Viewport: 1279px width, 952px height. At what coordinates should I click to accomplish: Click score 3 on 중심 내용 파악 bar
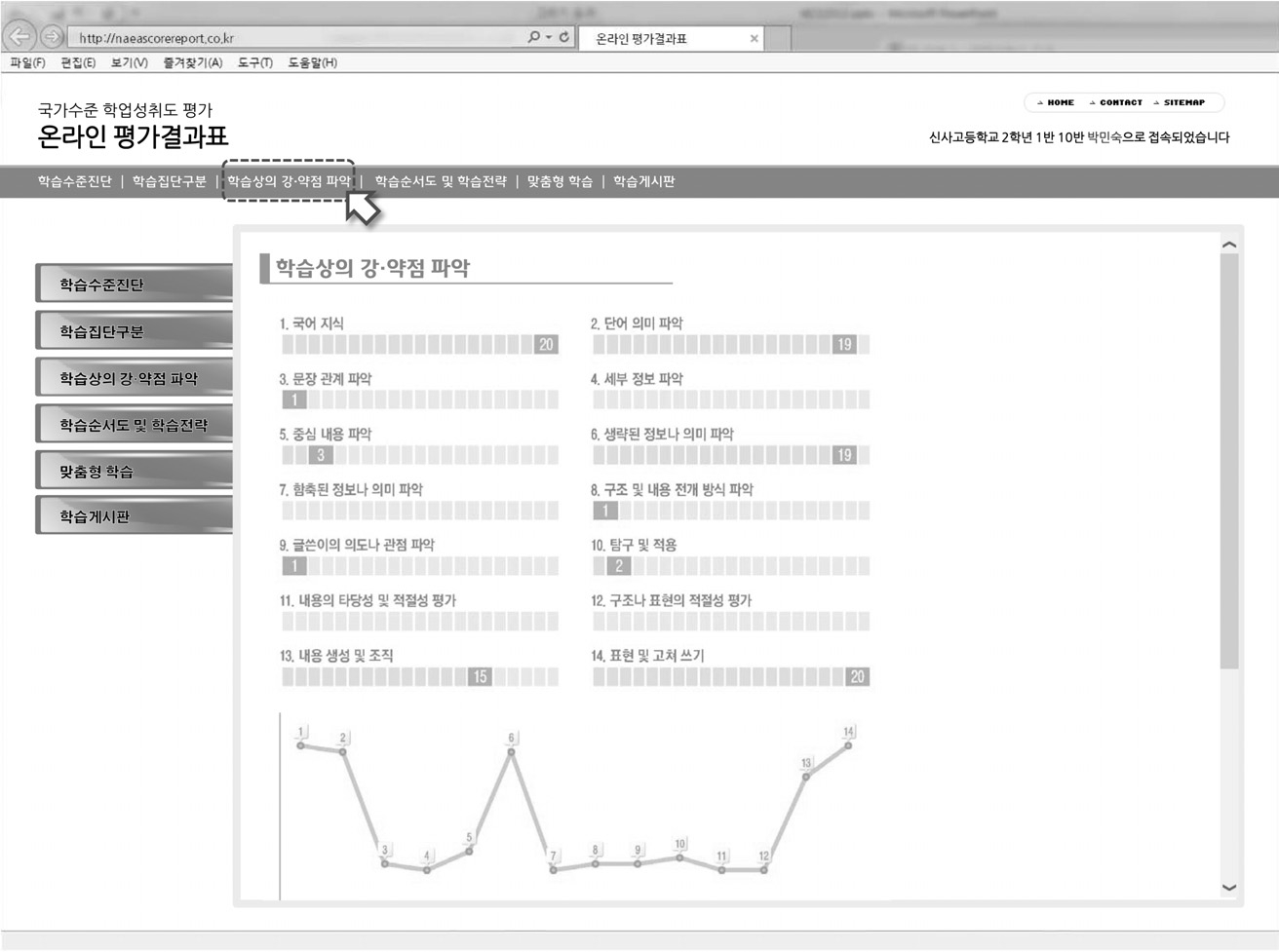(x=321, y=455)
